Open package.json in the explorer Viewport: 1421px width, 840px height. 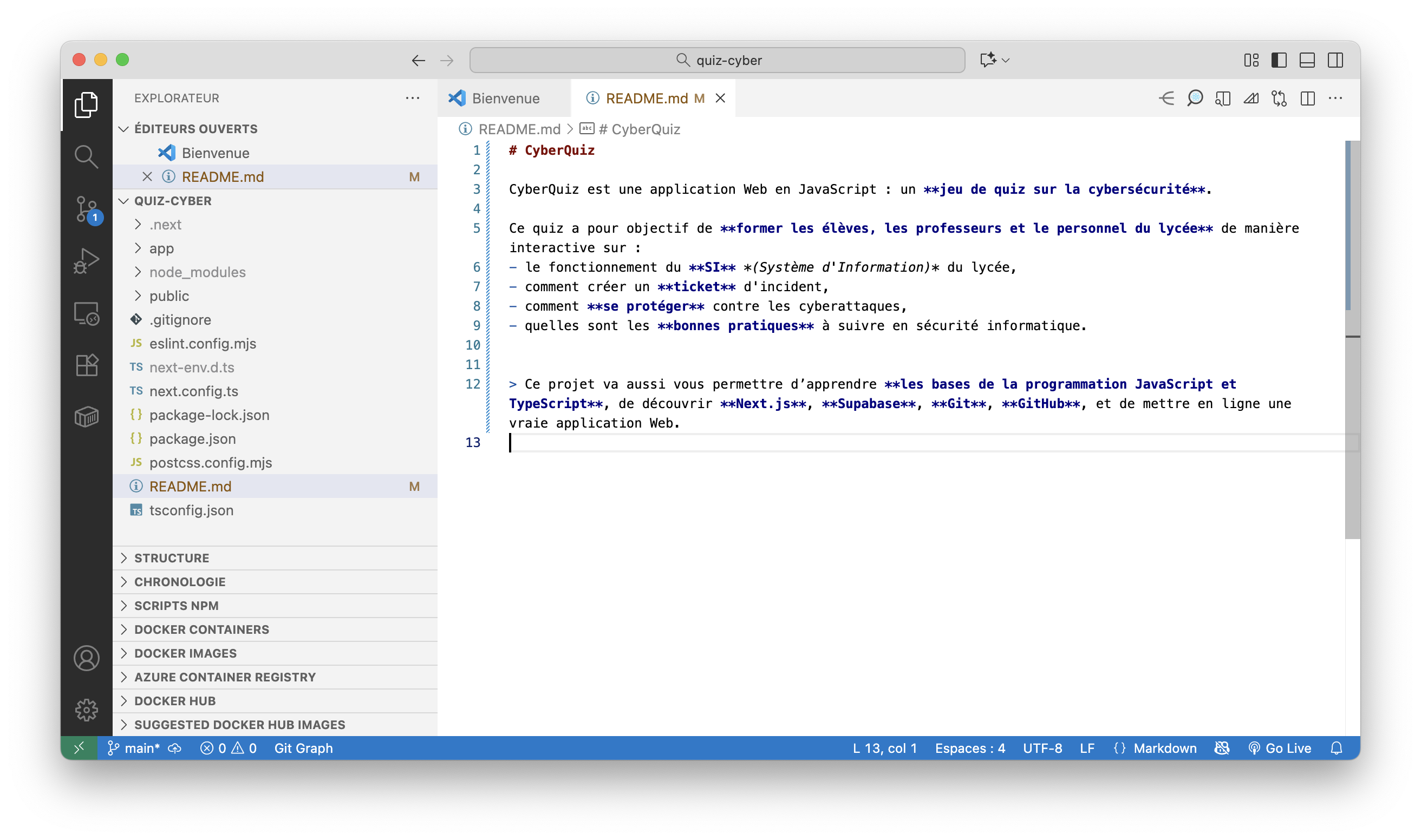click(192, 439)
